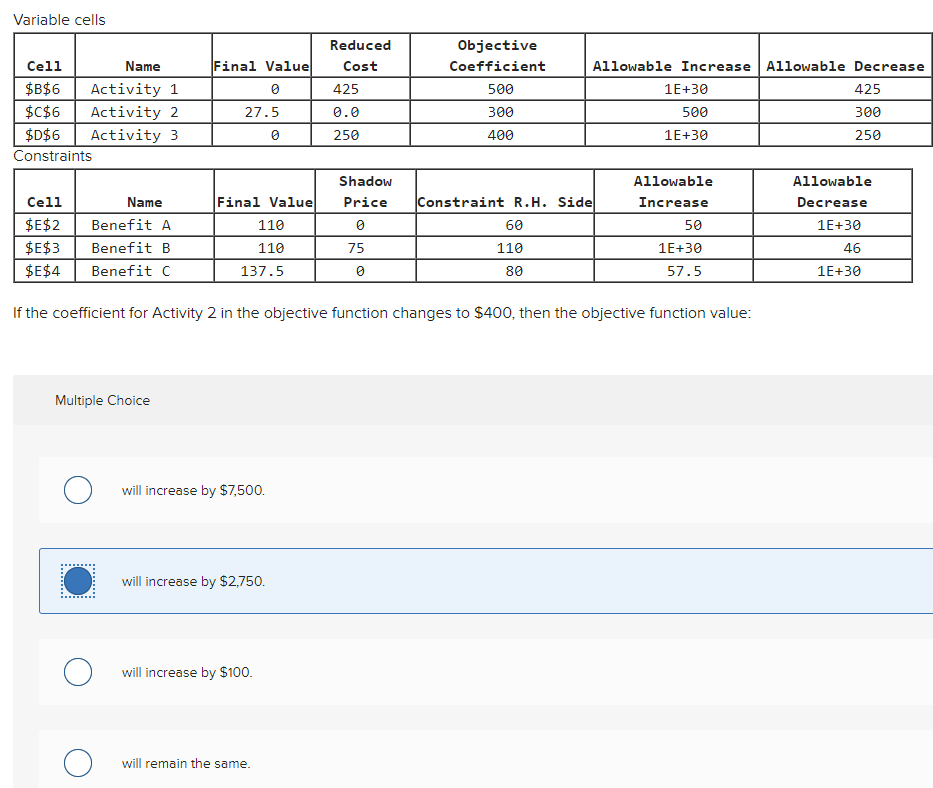Click shadow price '75' for Benefit B

[356, 248]
